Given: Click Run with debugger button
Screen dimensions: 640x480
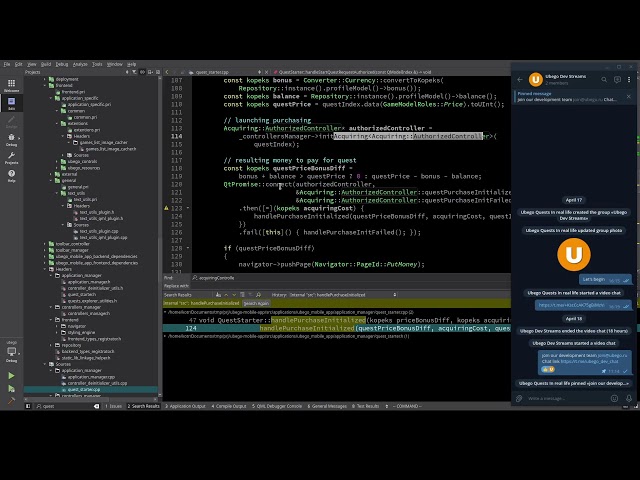Looking at the screenshot, I should point(11,389).
